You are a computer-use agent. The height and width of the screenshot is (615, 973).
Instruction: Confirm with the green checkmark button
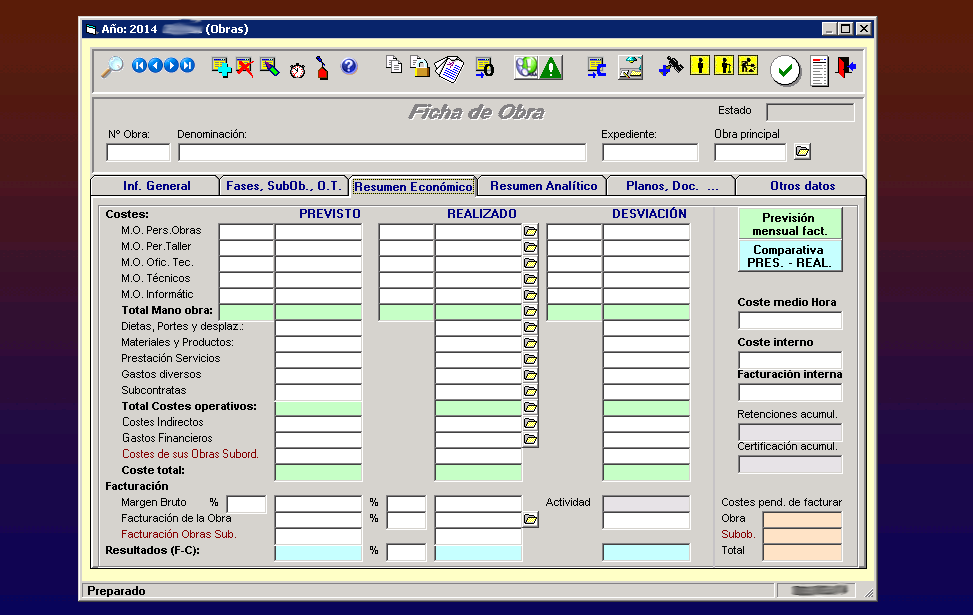coord(785,70)
